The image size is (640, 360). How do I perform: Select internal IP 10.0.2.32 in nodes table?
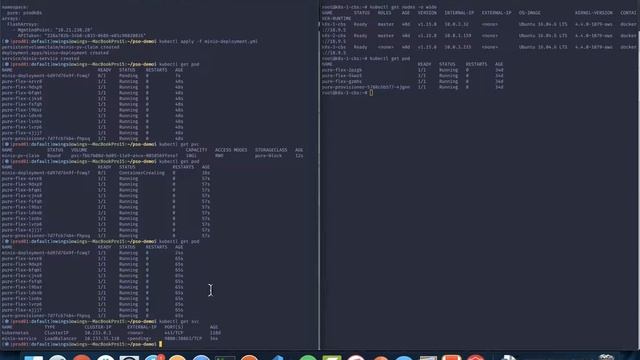(x=456, y=24)
